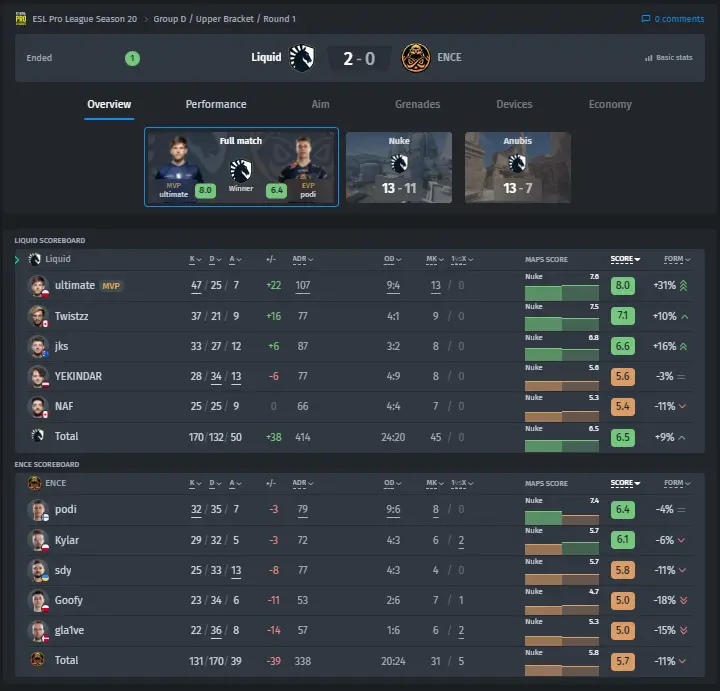
Task: Sort Liquid scoreboard by SCORE column
Action: pyautogui.click(x=625, y=259)
